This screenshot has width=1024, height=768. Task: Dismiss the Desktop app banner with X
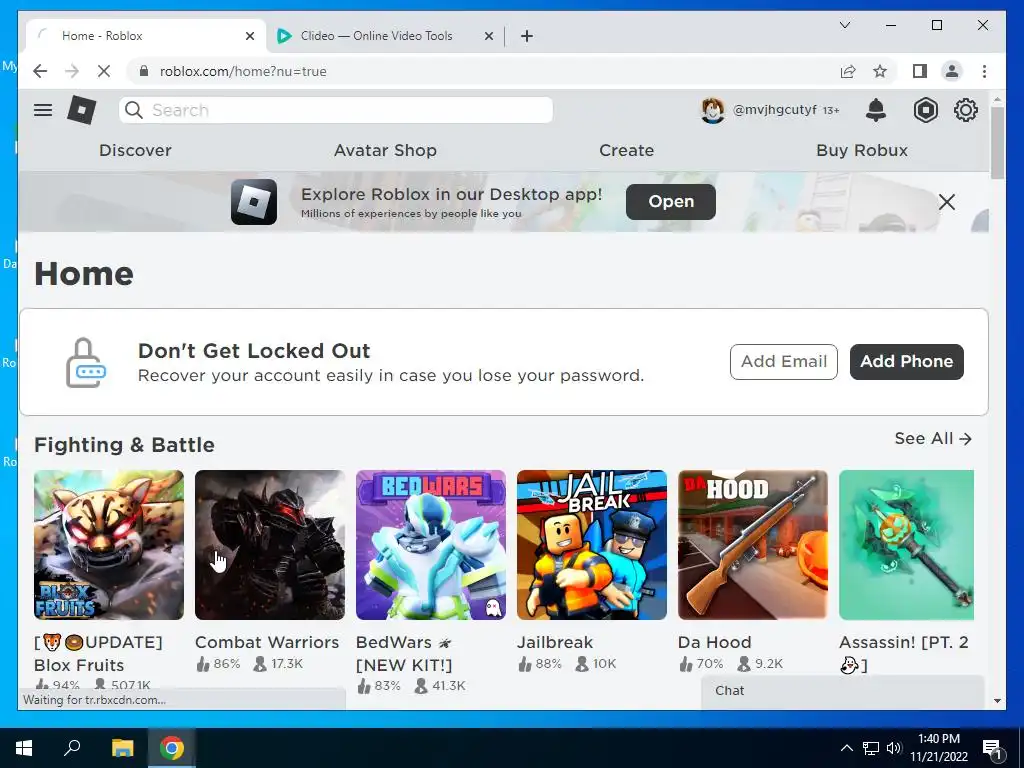(946, 202)
